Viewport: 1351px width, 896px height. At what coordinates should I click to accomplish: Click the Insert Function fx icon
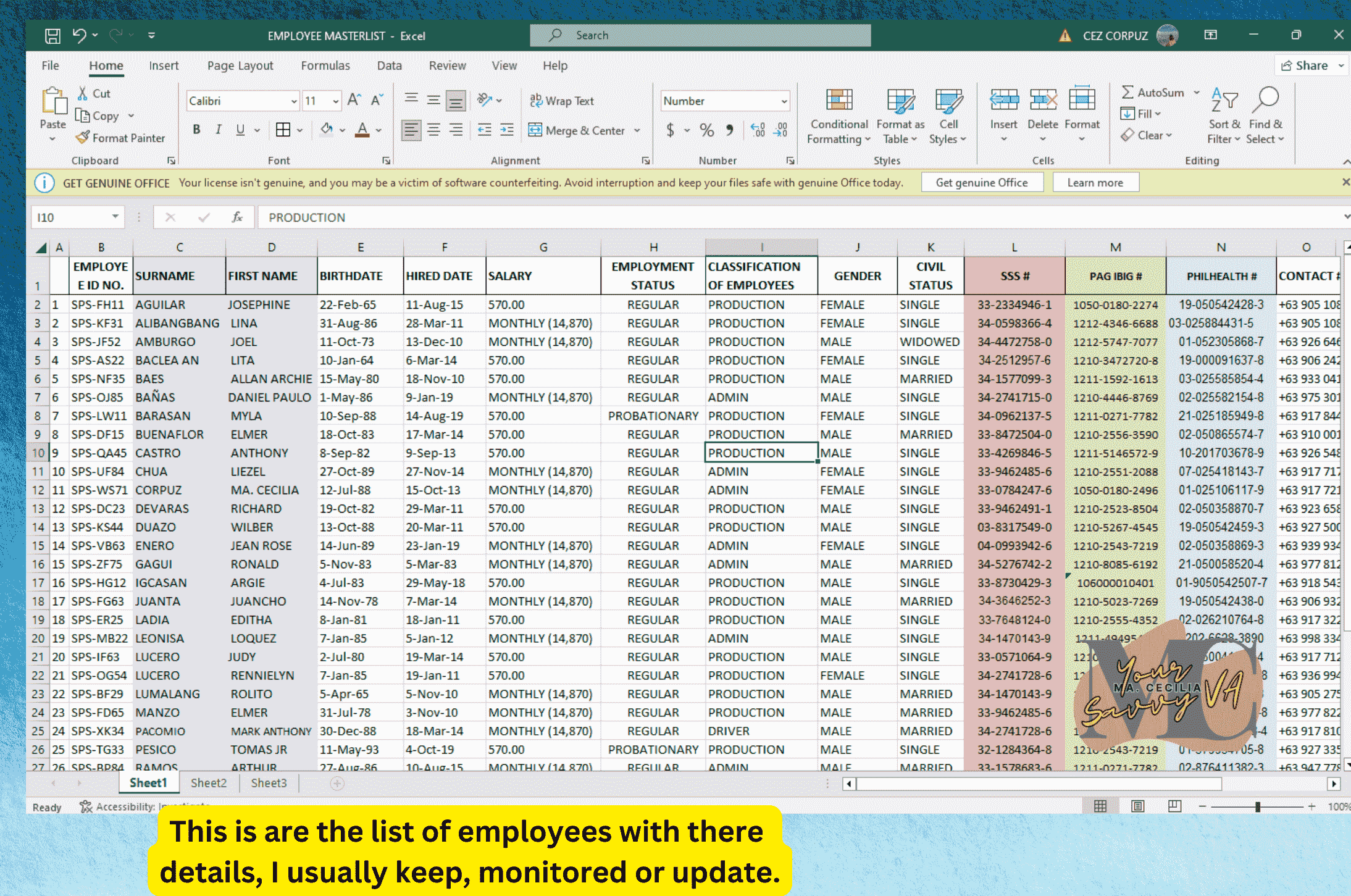tap(237, 217)
